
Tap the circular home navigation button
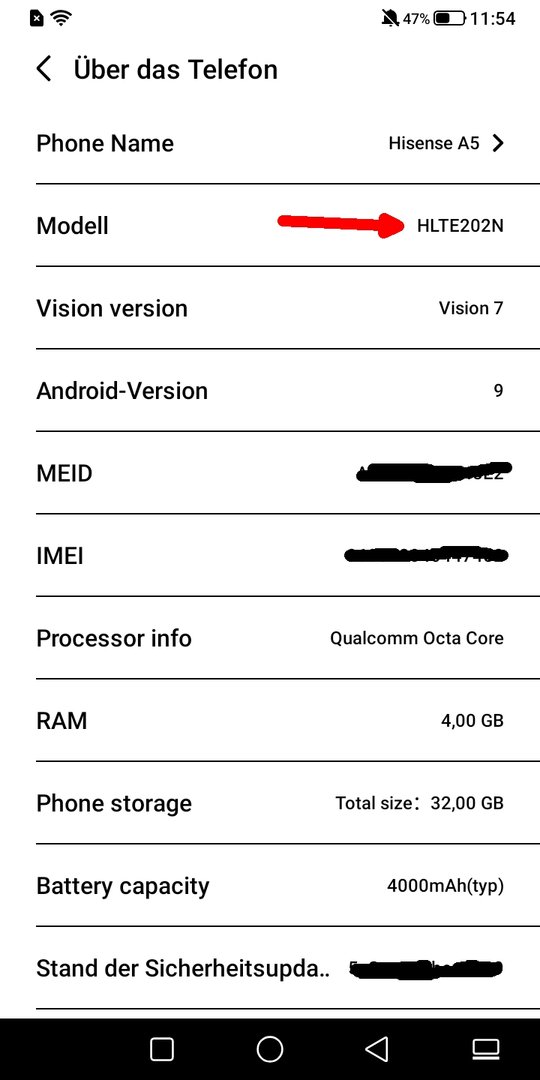coord(269,1049)
